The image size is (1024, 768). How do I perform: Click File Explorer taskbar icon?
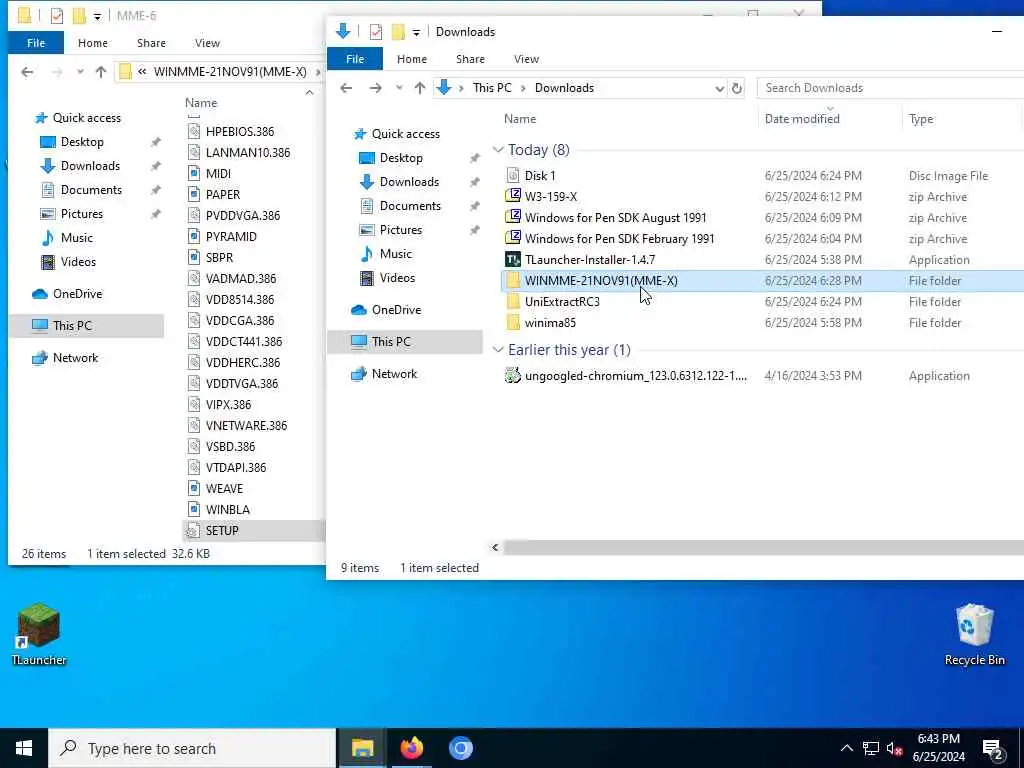point(362,748)
